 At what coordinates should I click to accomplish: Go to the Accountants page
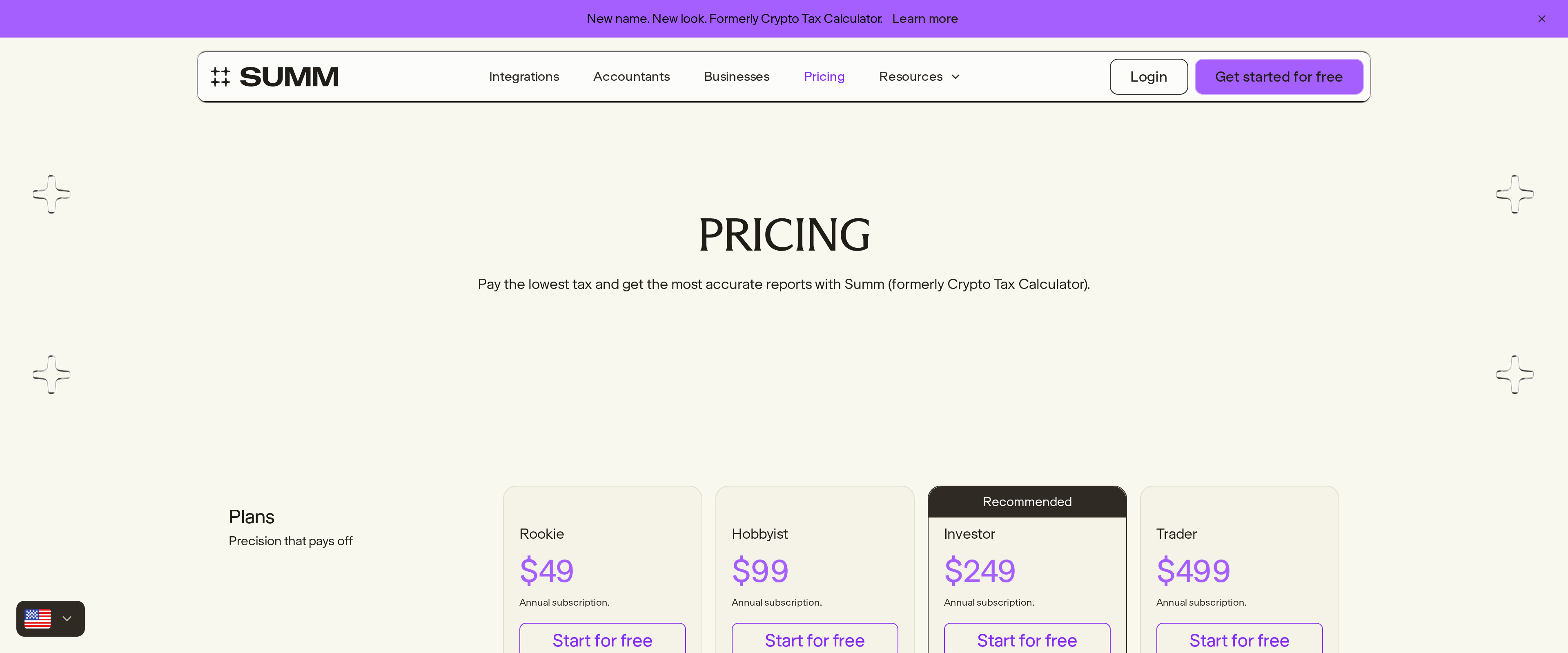point(631,77)
